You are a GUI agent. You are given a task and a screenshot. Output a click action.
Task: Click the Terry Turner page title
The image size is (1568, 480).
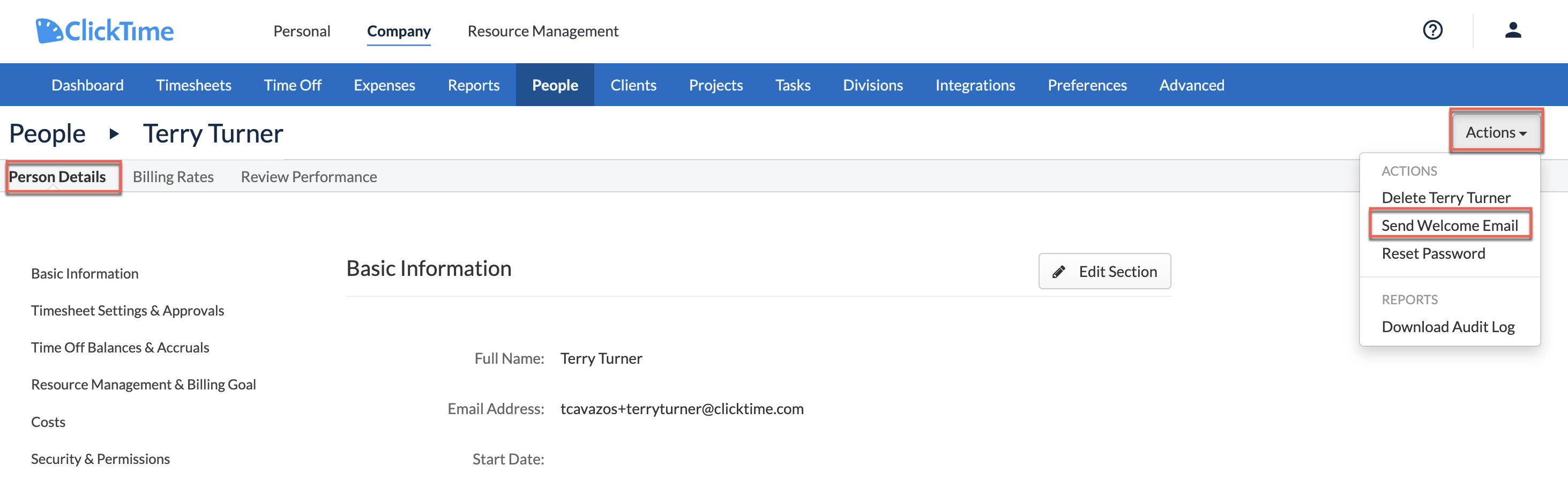[x=213, y=133]
